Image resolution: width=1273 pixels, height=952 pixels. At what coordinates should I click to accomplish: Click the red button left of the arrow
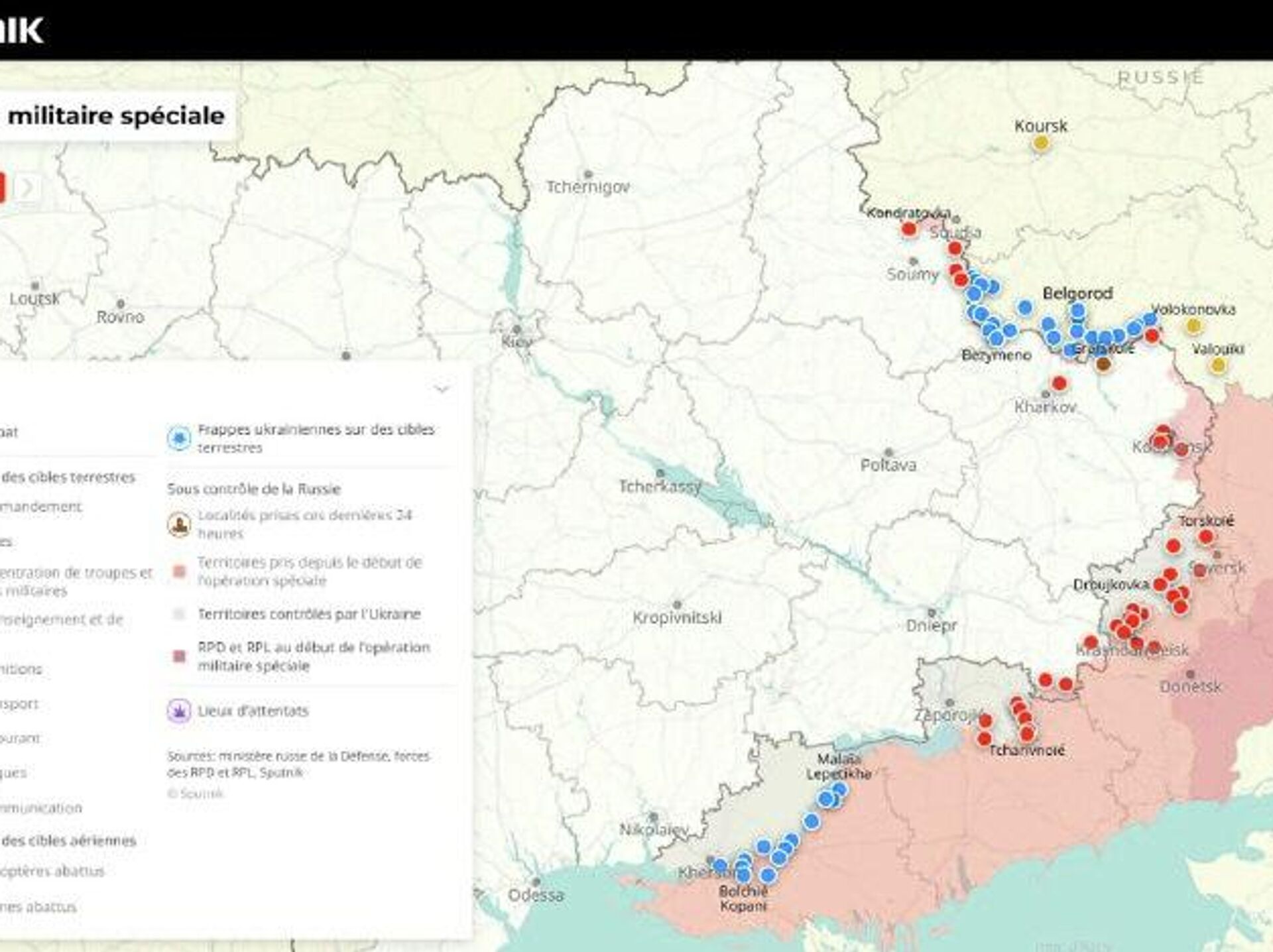(2, 188)
